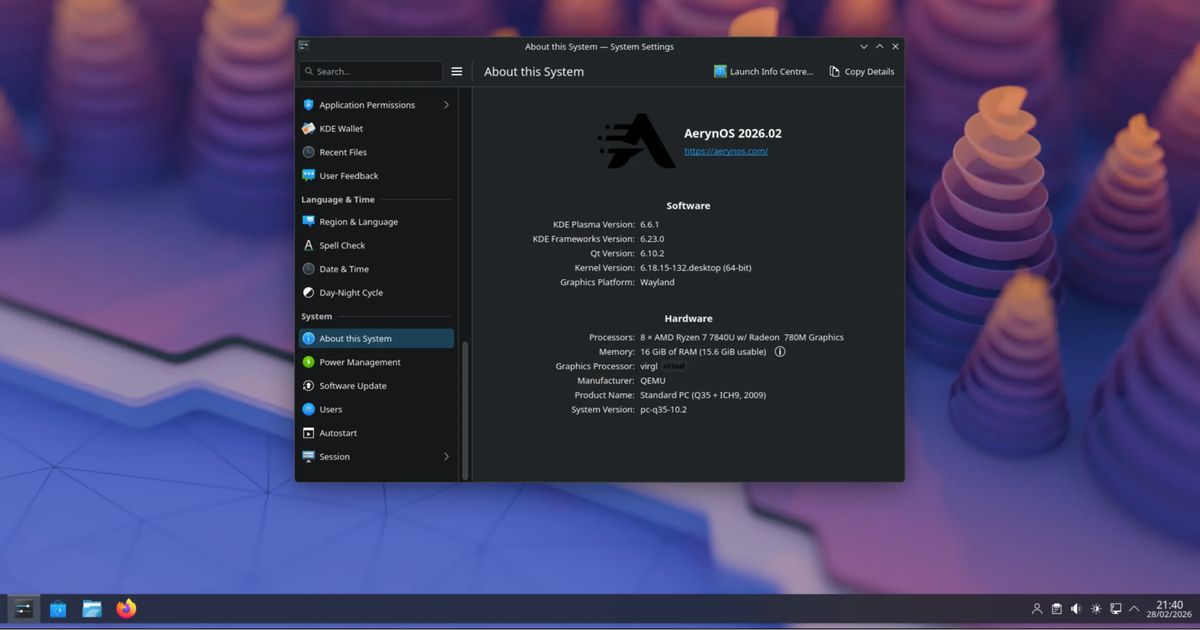Select the Software Update icon
The height and width of the screenshot is (630, 1200).
coord(309,386)
